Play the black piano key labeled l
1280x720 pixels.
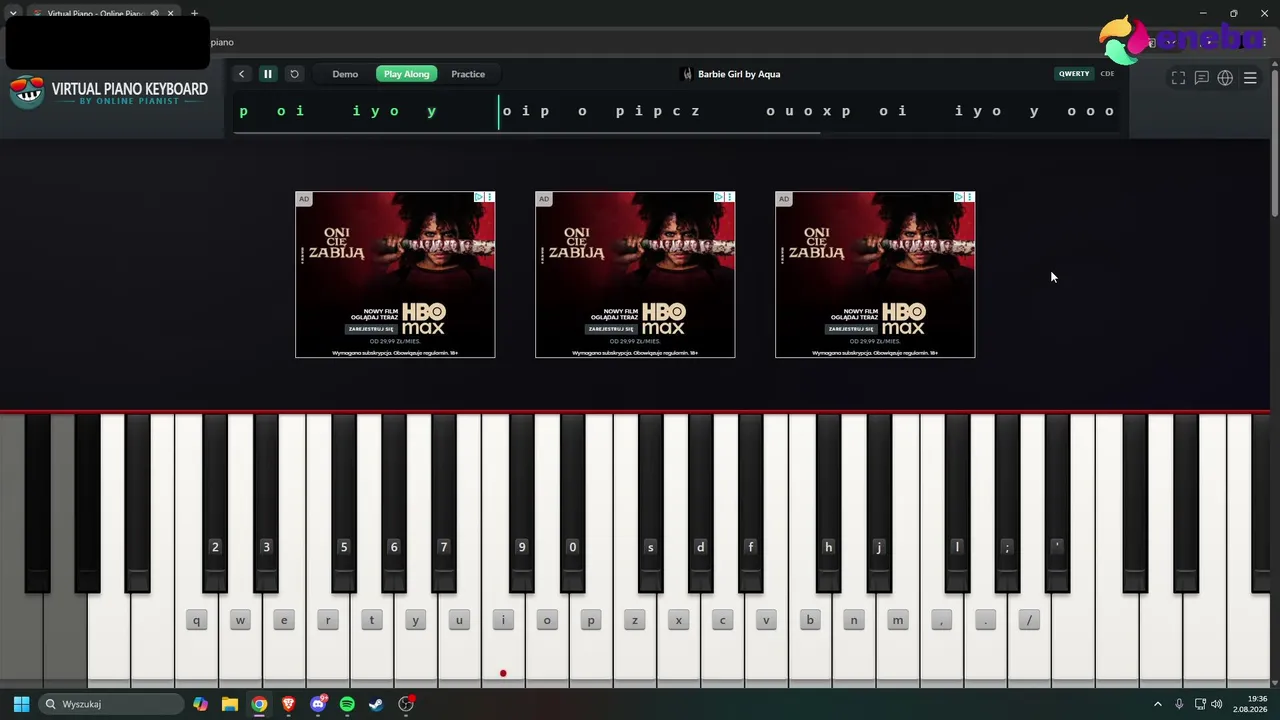point(957,503)
